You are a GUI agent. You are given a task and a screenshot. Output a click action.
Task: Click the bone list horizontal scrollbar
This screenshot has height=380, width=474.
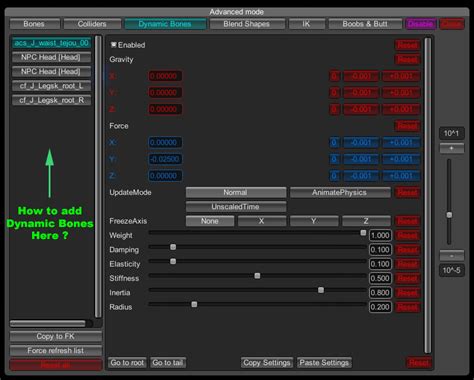click(x=48, y=323)
